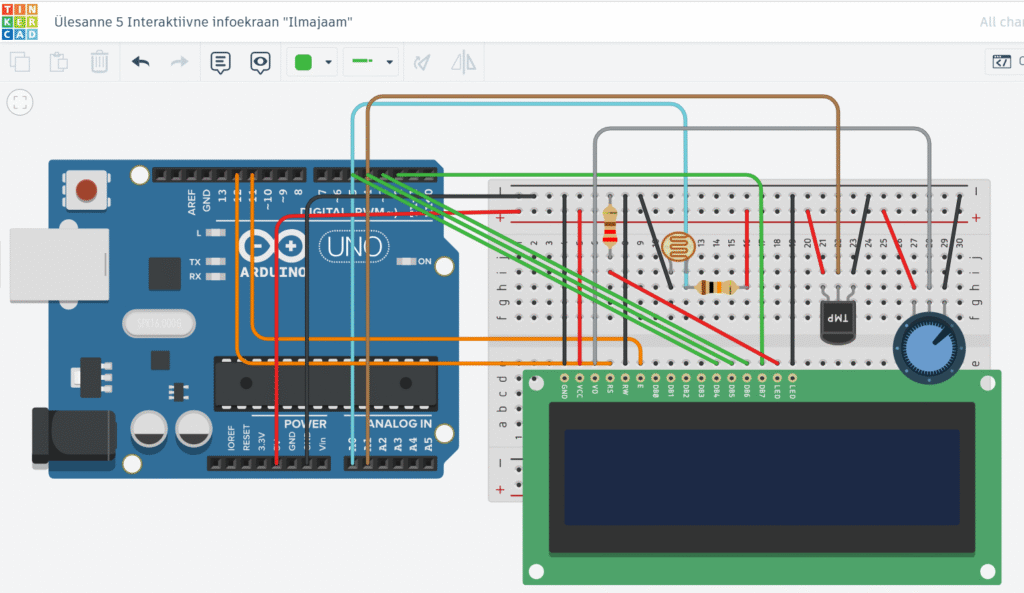
Task: Undo the last action
Action: coord(140,62)
